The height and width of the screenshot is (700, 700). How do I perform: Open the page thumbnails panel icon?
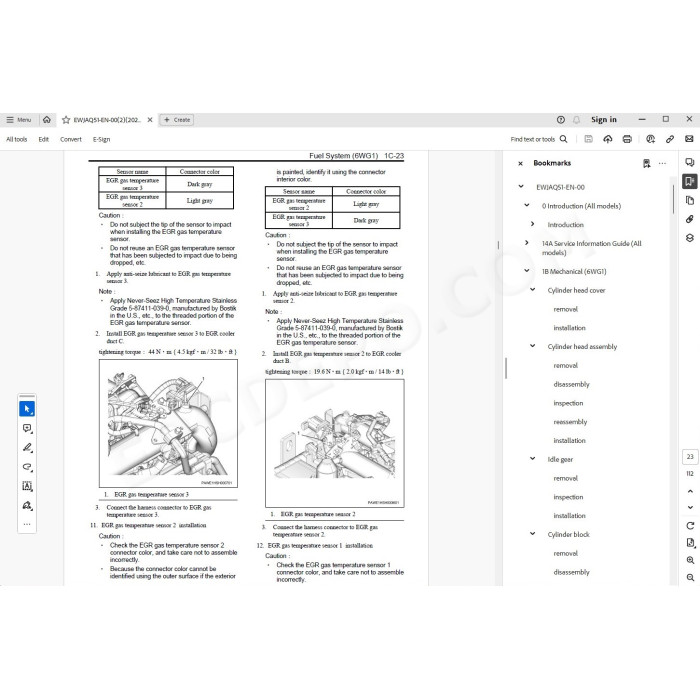pos(690,200)
